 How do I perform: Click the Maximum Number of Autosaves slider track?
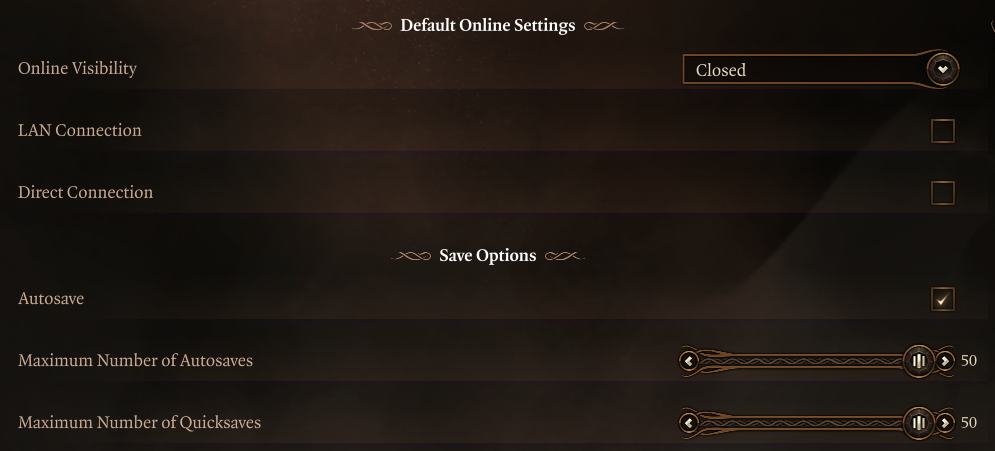pyautogui.click(x=800, y=360)
